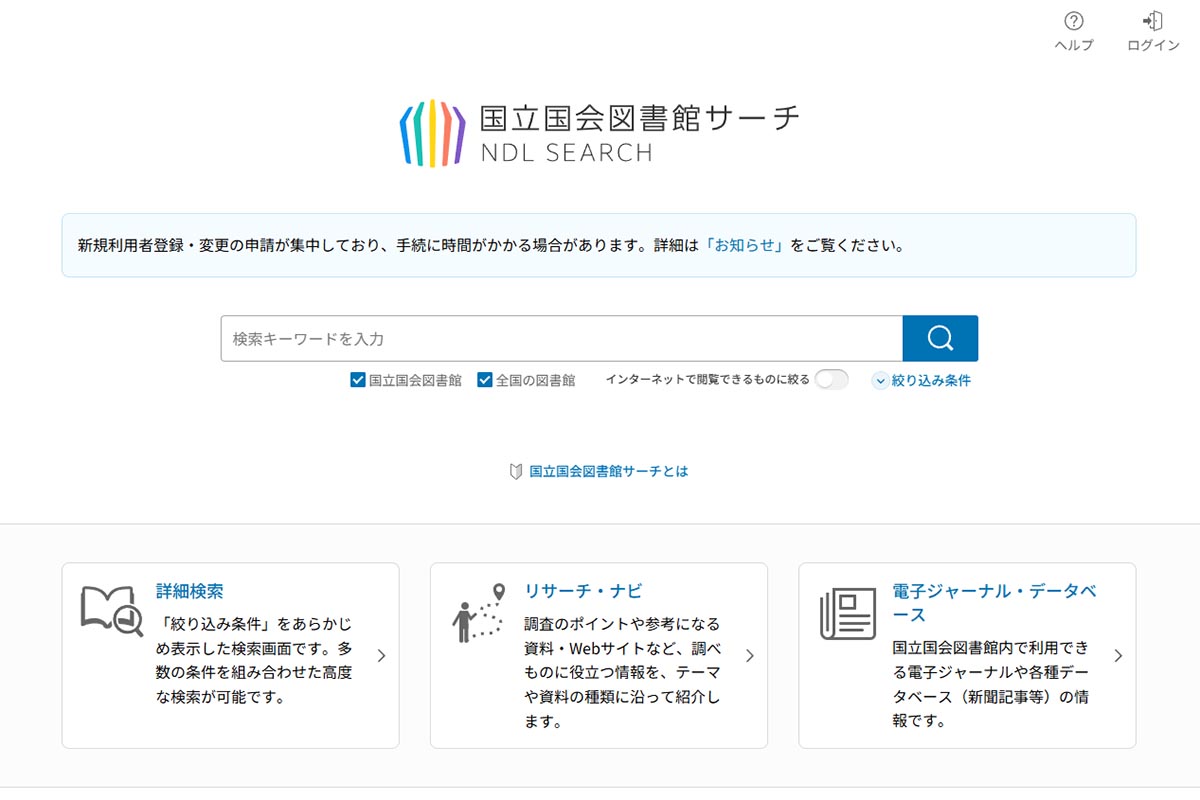Open 電子ジャーナル・データベース title link
The image size is (1200, 800).
[994, 603]
